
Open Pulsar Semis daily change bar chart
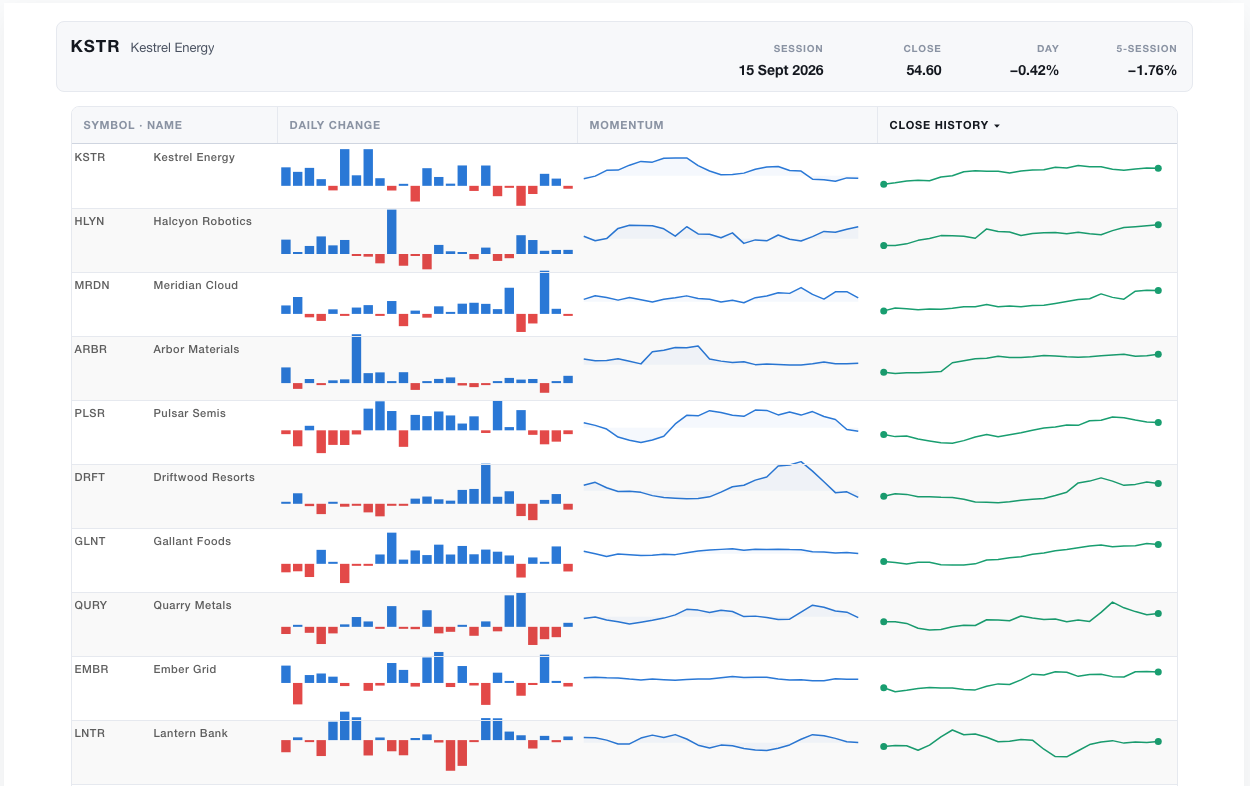coord(427,427)
